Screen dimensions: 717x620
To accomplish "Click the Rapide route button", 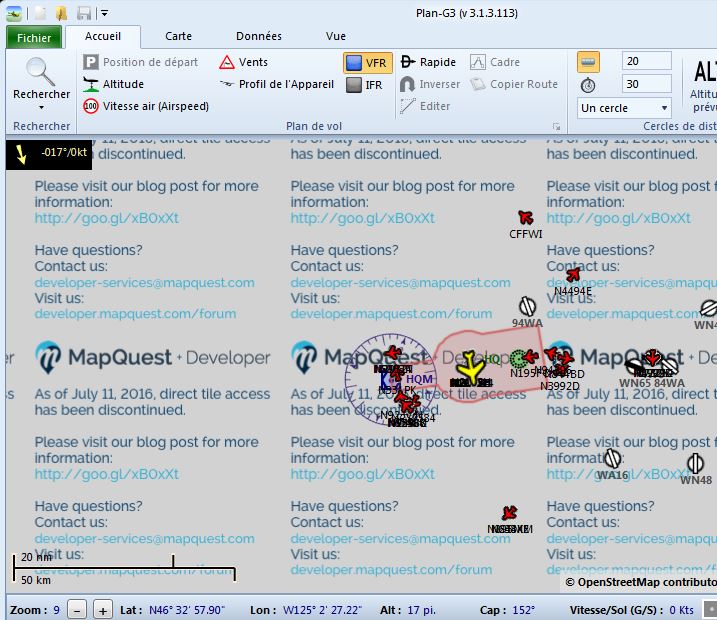I will pos(428,62).
